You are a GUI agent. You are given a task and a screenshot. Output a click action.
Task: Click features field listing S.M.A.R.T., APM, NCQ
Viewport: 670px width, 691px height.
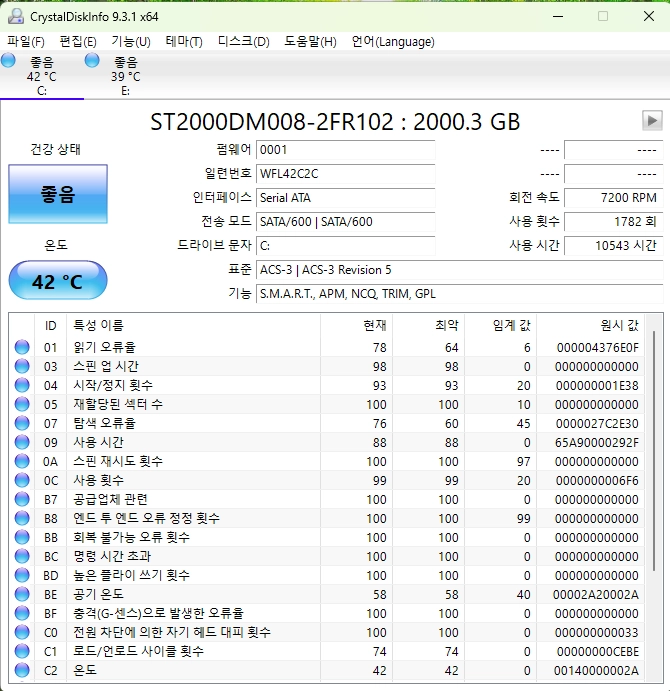[x=459, y=293]
